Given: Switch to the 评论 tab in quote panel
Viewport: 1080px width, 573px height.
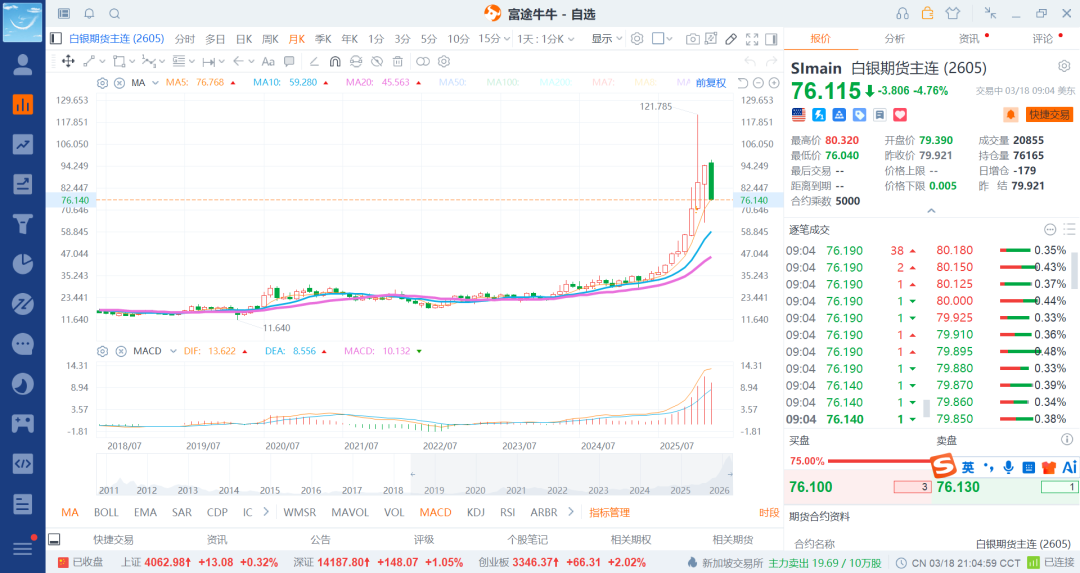Looking at the screenshot, I should (1043, 39).
